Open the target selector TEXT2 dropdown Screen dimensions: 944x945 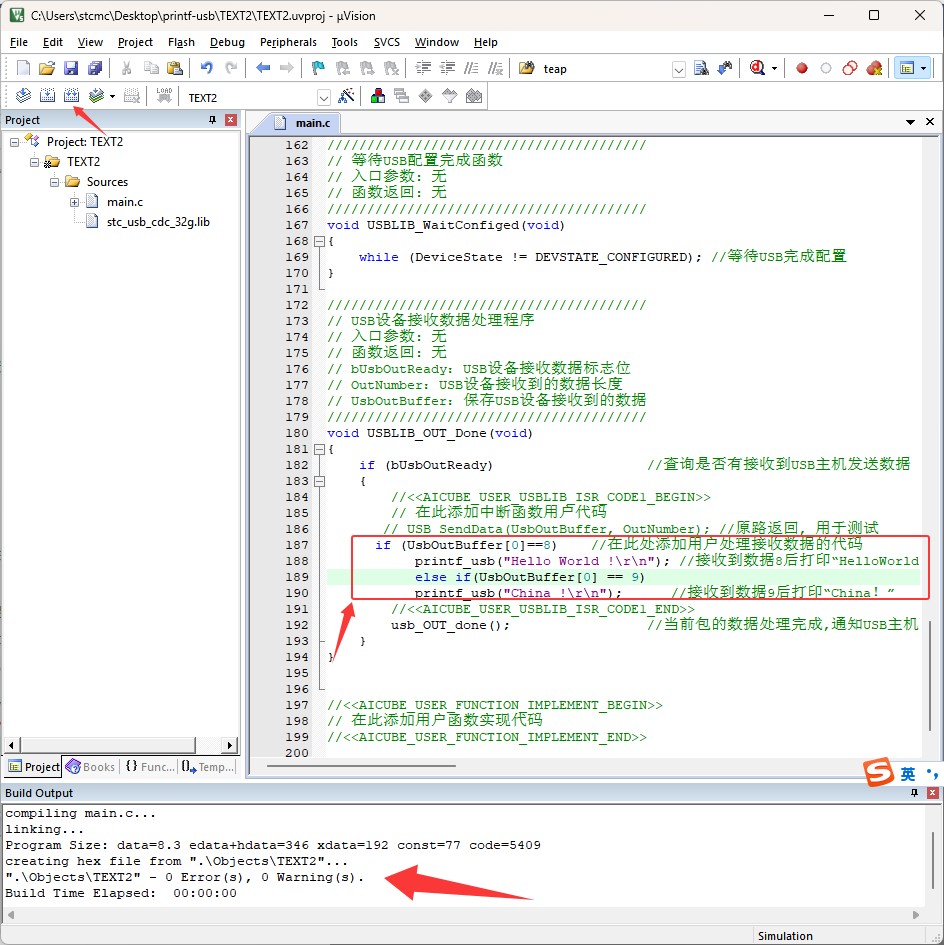[x=324, y=97]
